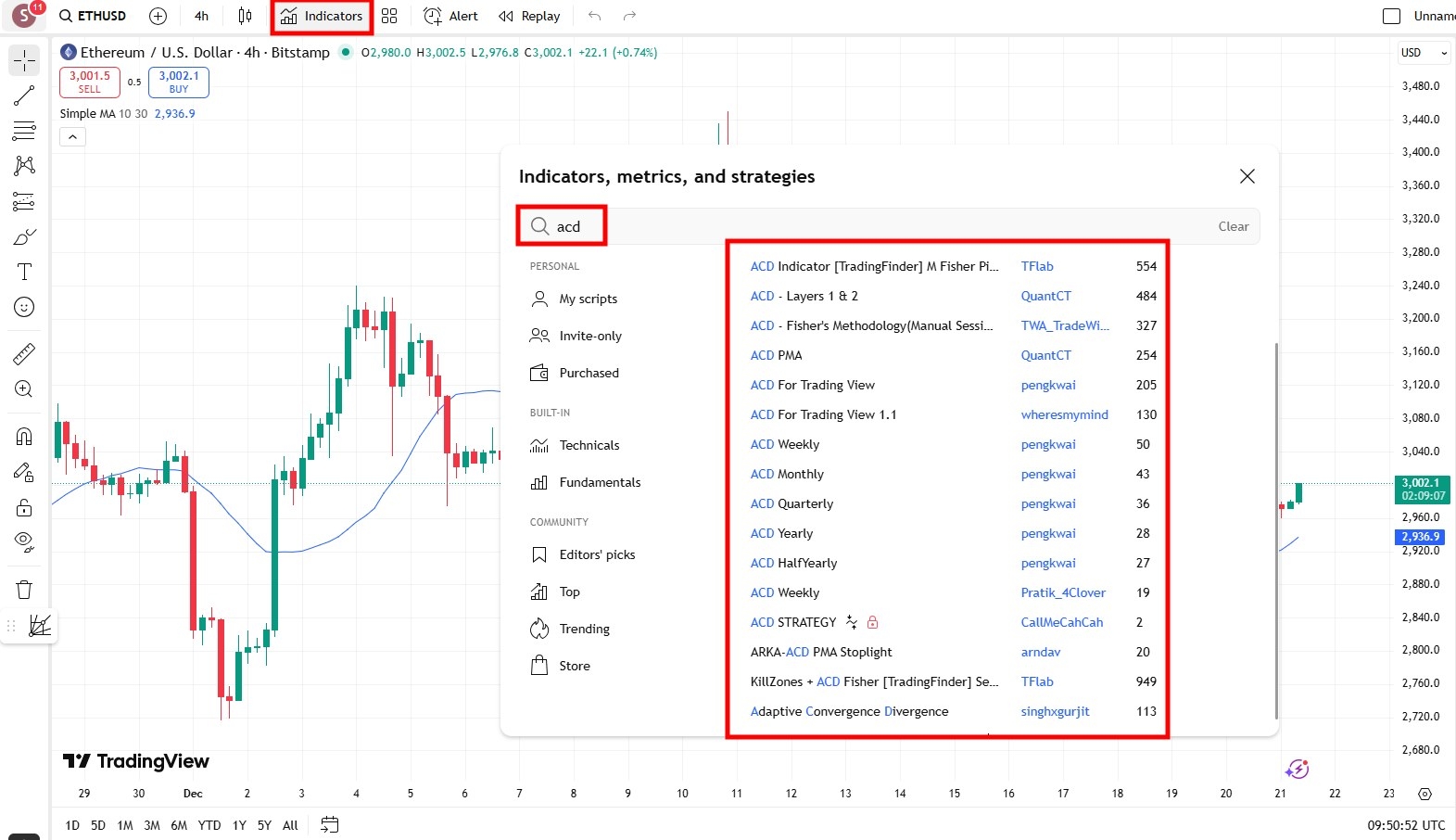Open the candlestick chart type selector

[x=245, y=16]
